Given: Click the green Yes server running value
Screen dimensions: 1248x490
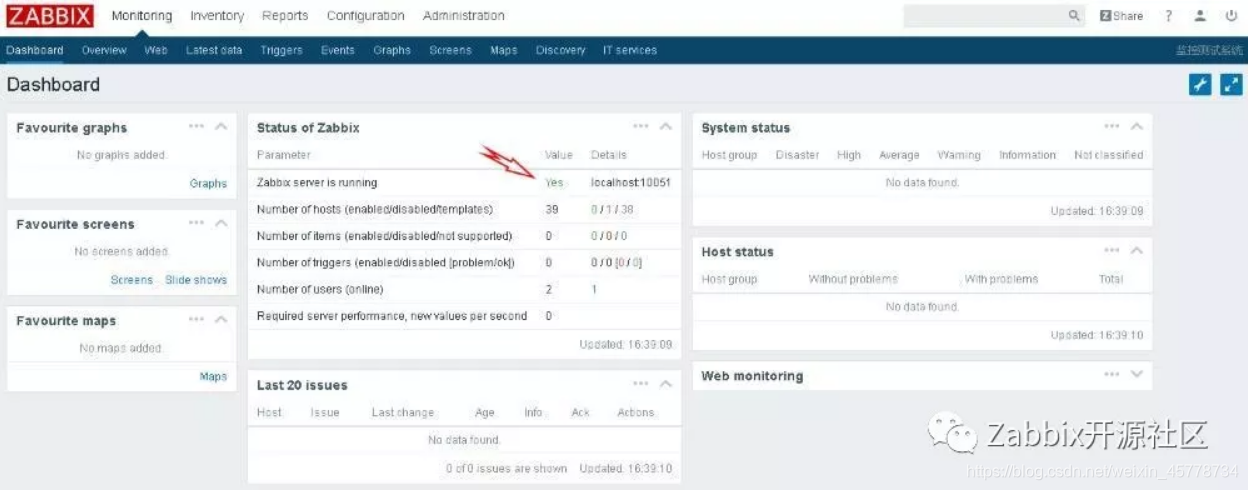Looking at the screenshot, I should click(554, 183).
